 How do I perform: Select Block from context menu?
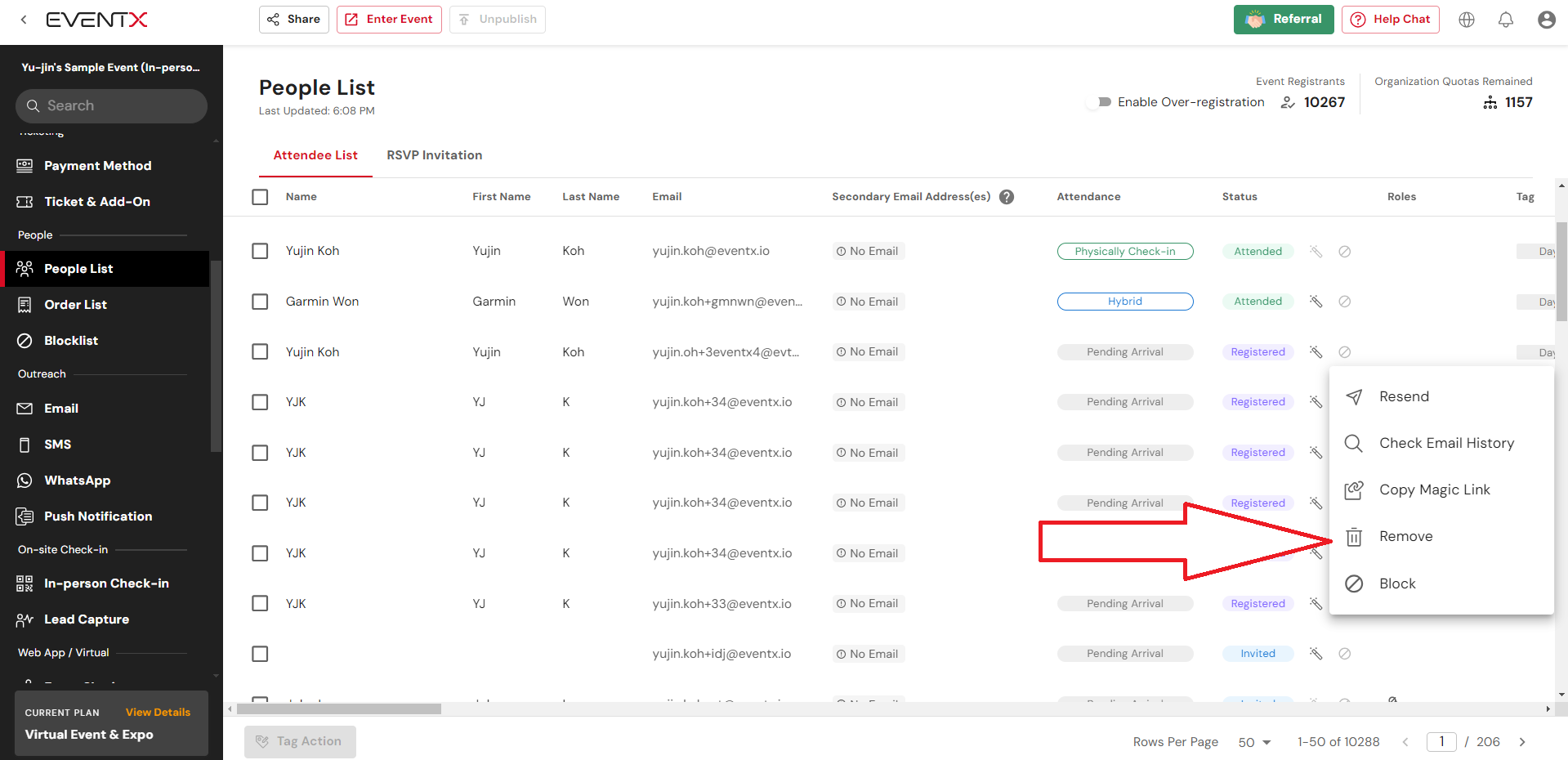(x=1441, y=583)
